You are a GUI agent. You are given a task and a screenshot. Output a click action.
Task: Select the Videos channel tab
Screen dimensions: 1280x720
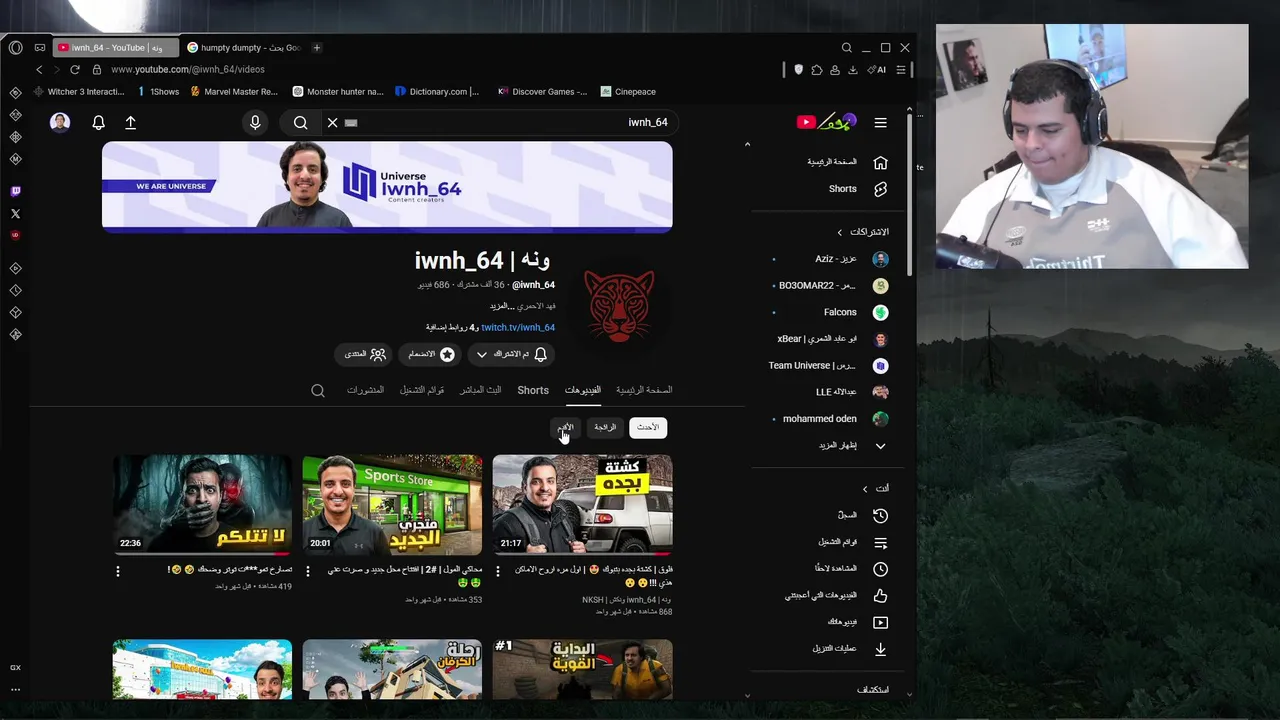click(x=583, y=390)
